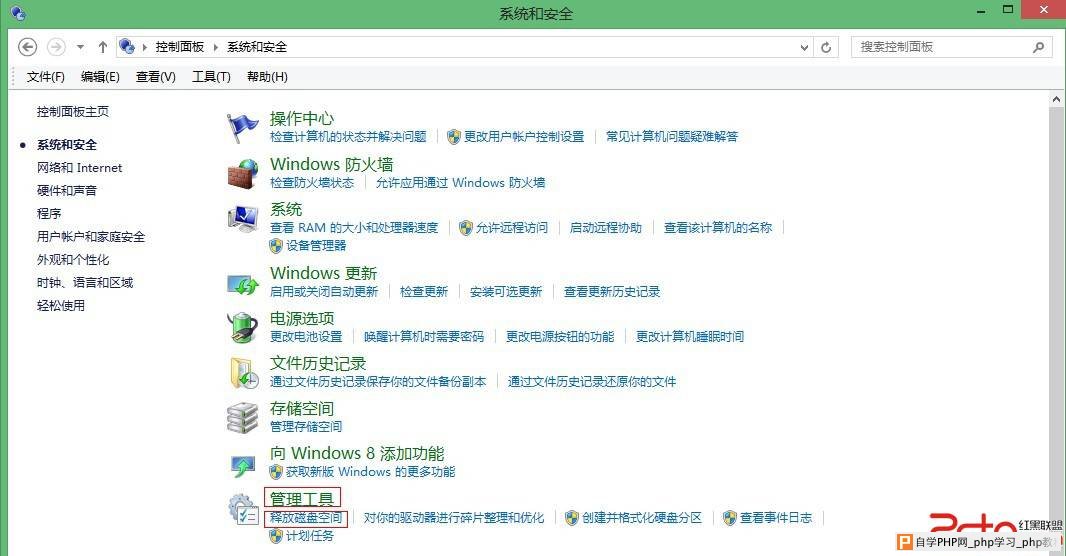Go up one level with up arrow

[103, 47]
